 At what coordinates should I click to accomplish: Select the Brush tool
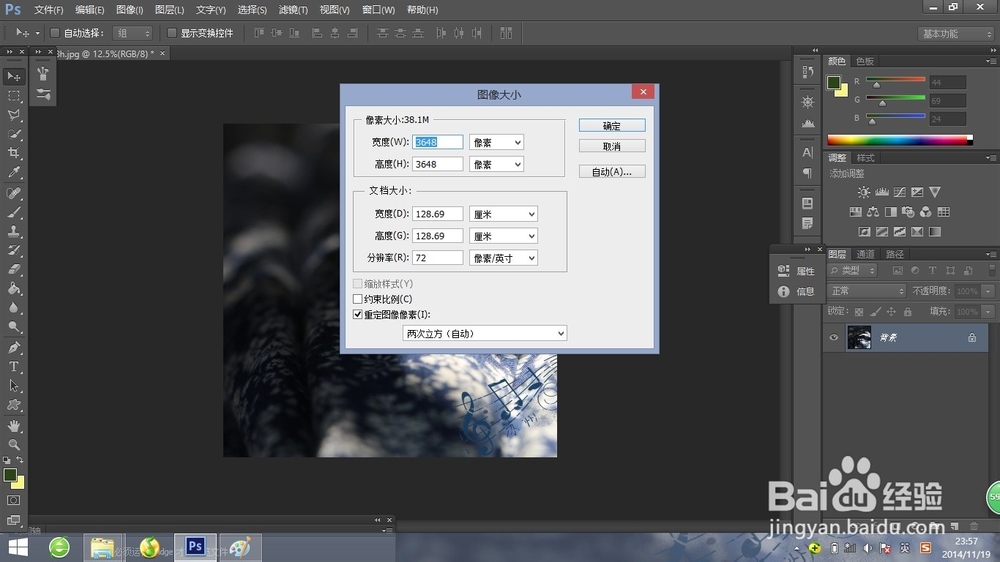(13, 212)
